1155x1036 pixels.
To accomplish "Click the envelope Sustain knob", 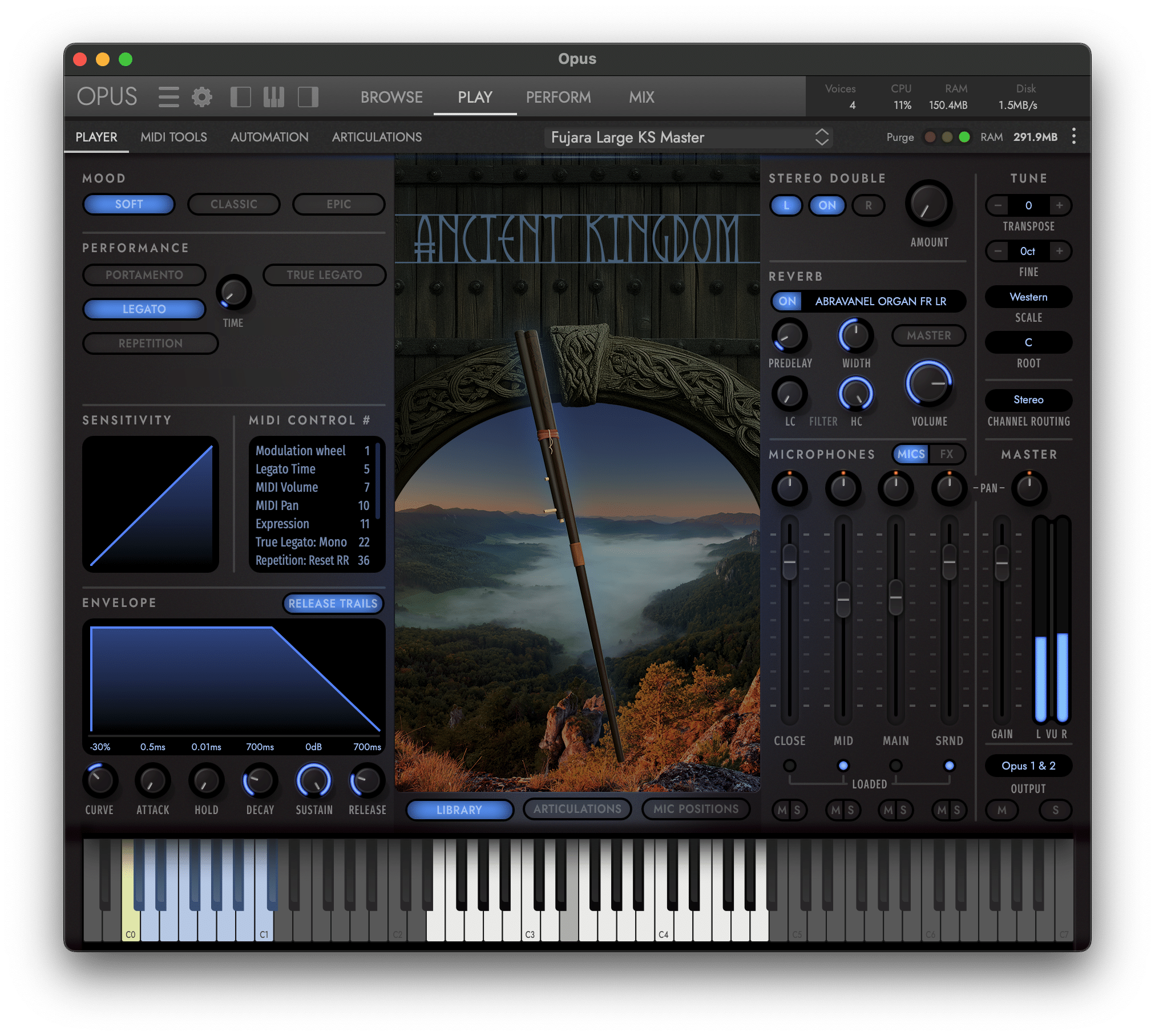I will [313, 780].
